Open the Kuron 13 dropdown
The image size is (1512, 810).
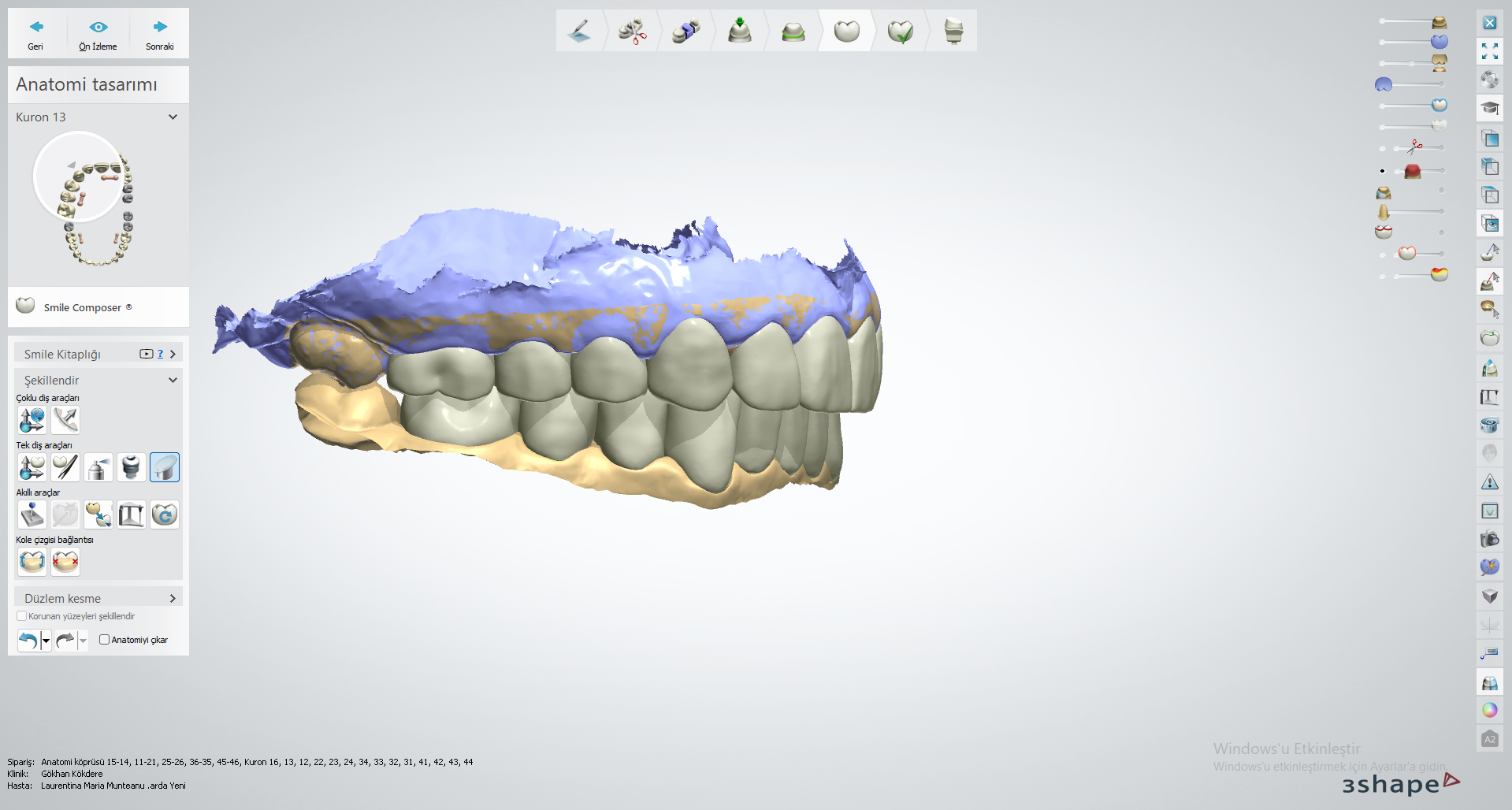point(173,117)
